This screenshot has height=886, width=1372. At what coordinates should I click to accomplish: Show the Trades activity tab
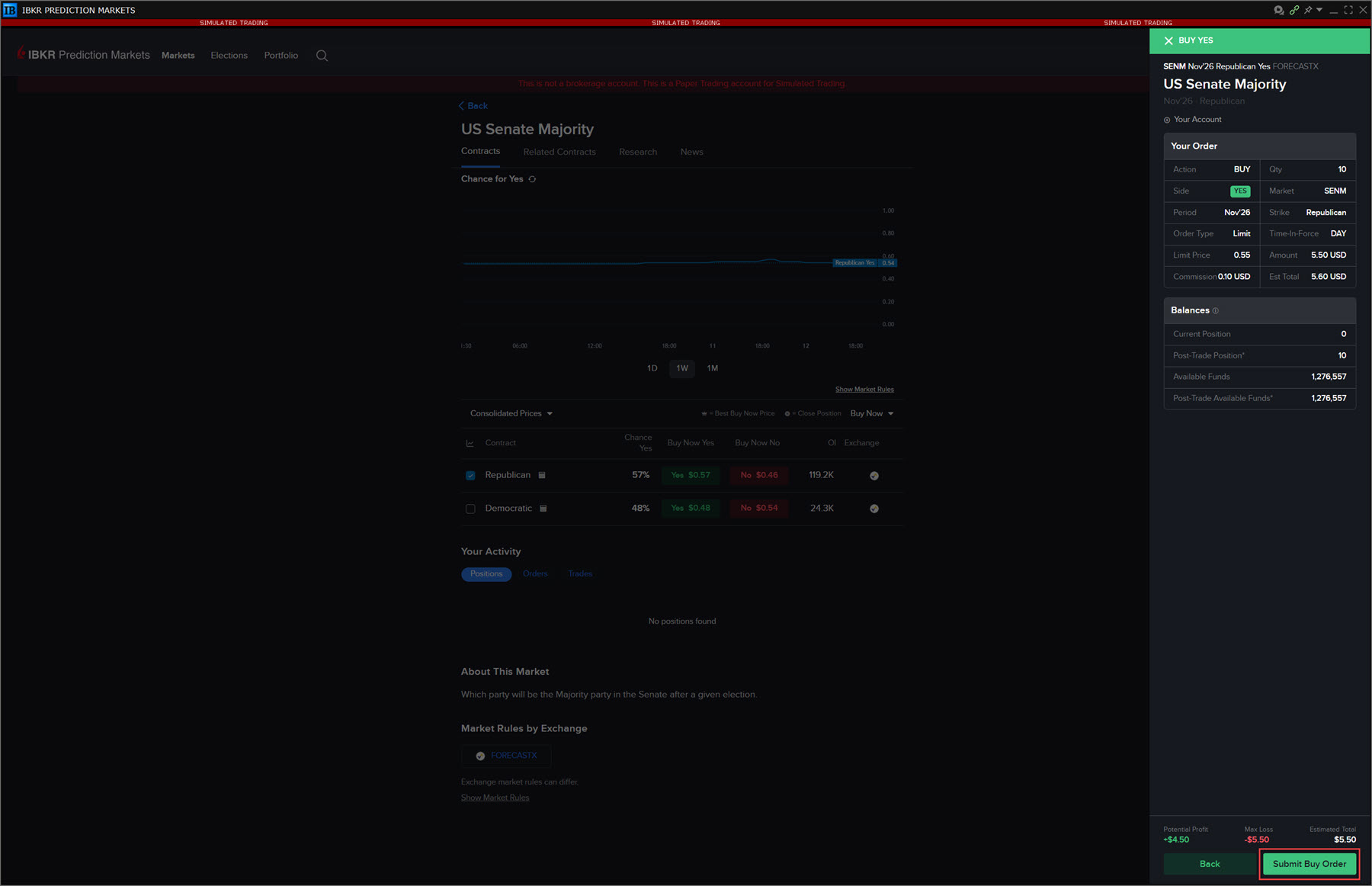coord(580,574)
